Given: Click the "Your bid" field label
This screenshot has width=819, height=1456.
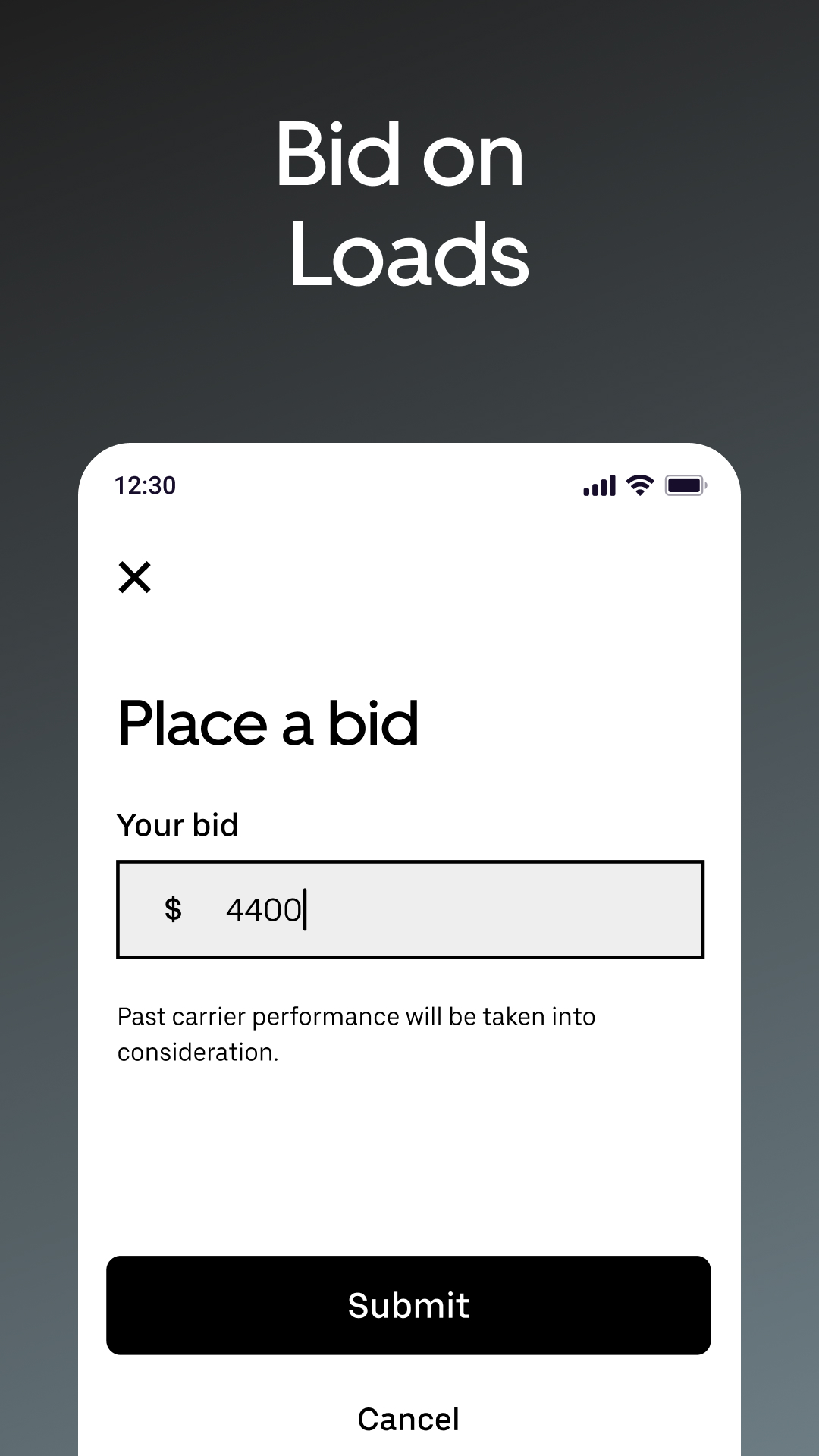Looking at the screenshot, I should coord(177,825).
